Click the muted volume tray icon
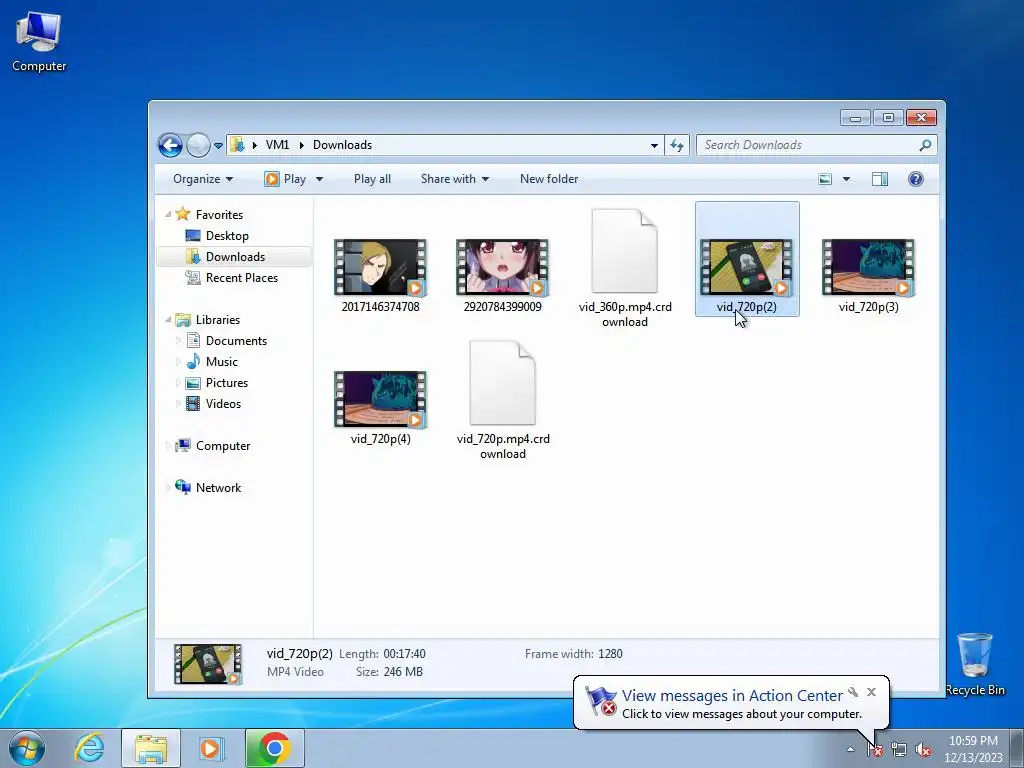1024x768 pixels. (923, 750)
